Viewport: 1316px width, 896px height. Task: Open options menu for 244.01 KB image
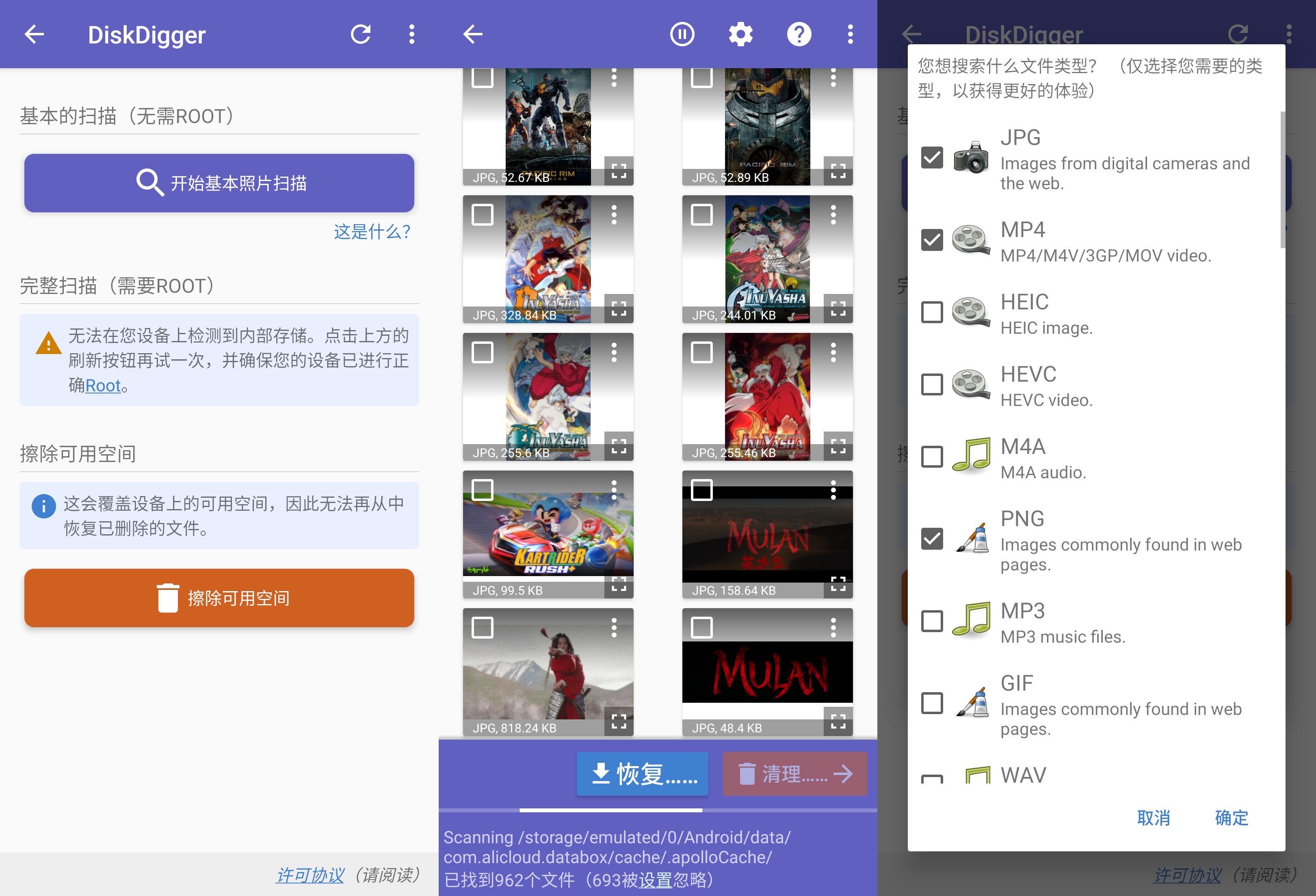833,215
